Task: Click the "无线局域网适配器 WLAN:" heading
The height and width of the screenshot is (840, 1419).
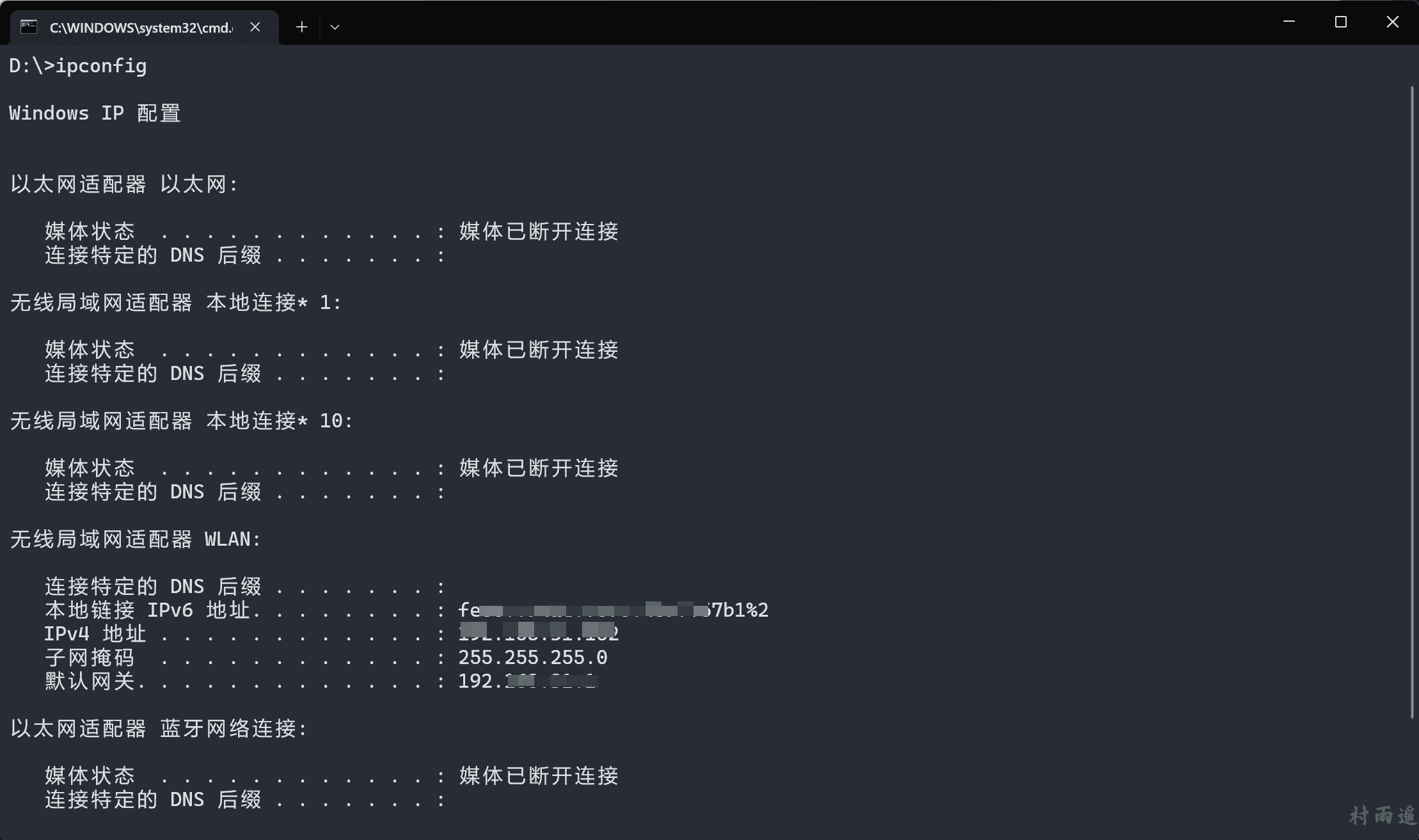Action: point(136,539)
